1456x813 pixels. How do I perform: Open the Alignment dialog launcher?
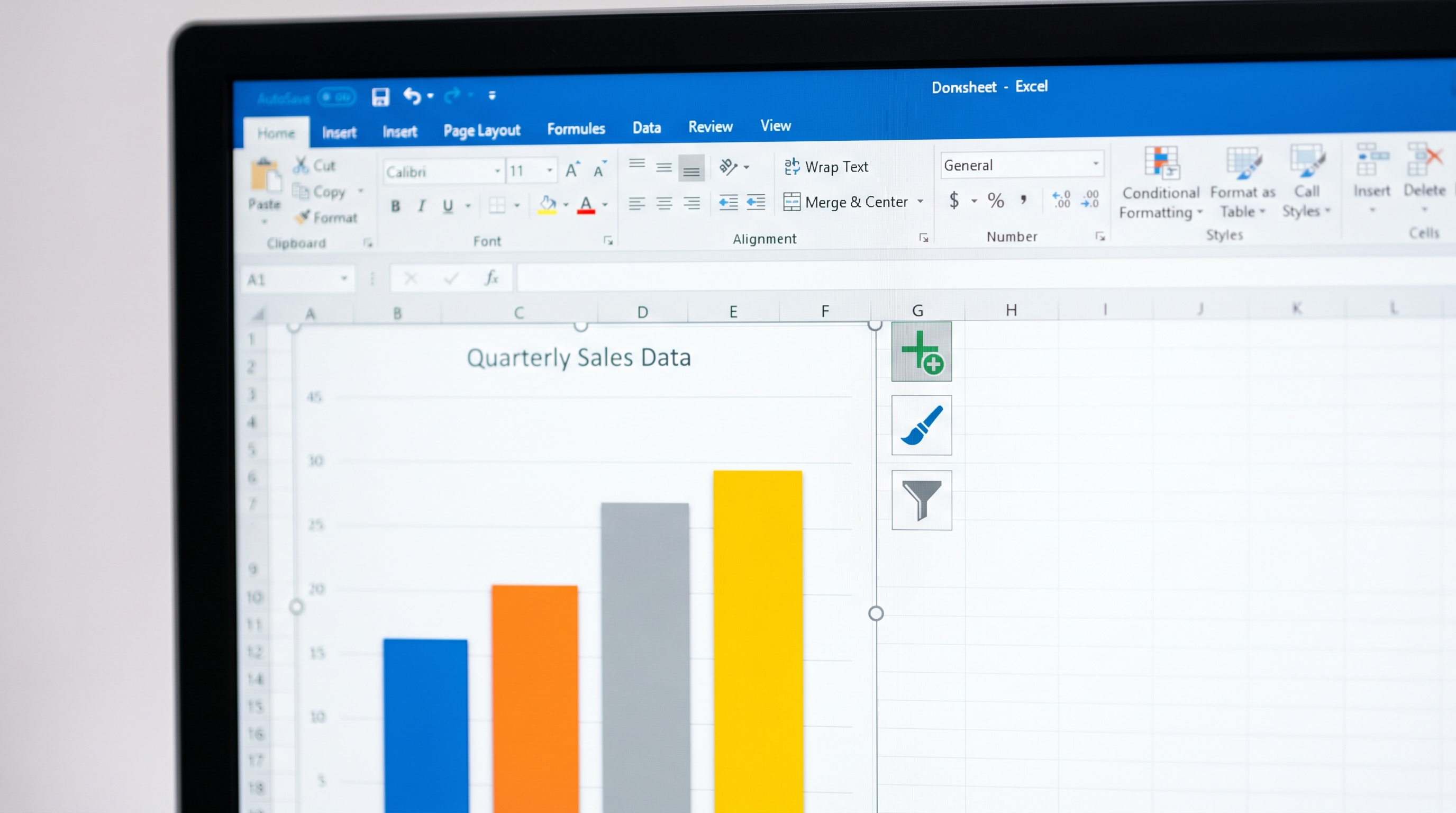pos(924,238)
